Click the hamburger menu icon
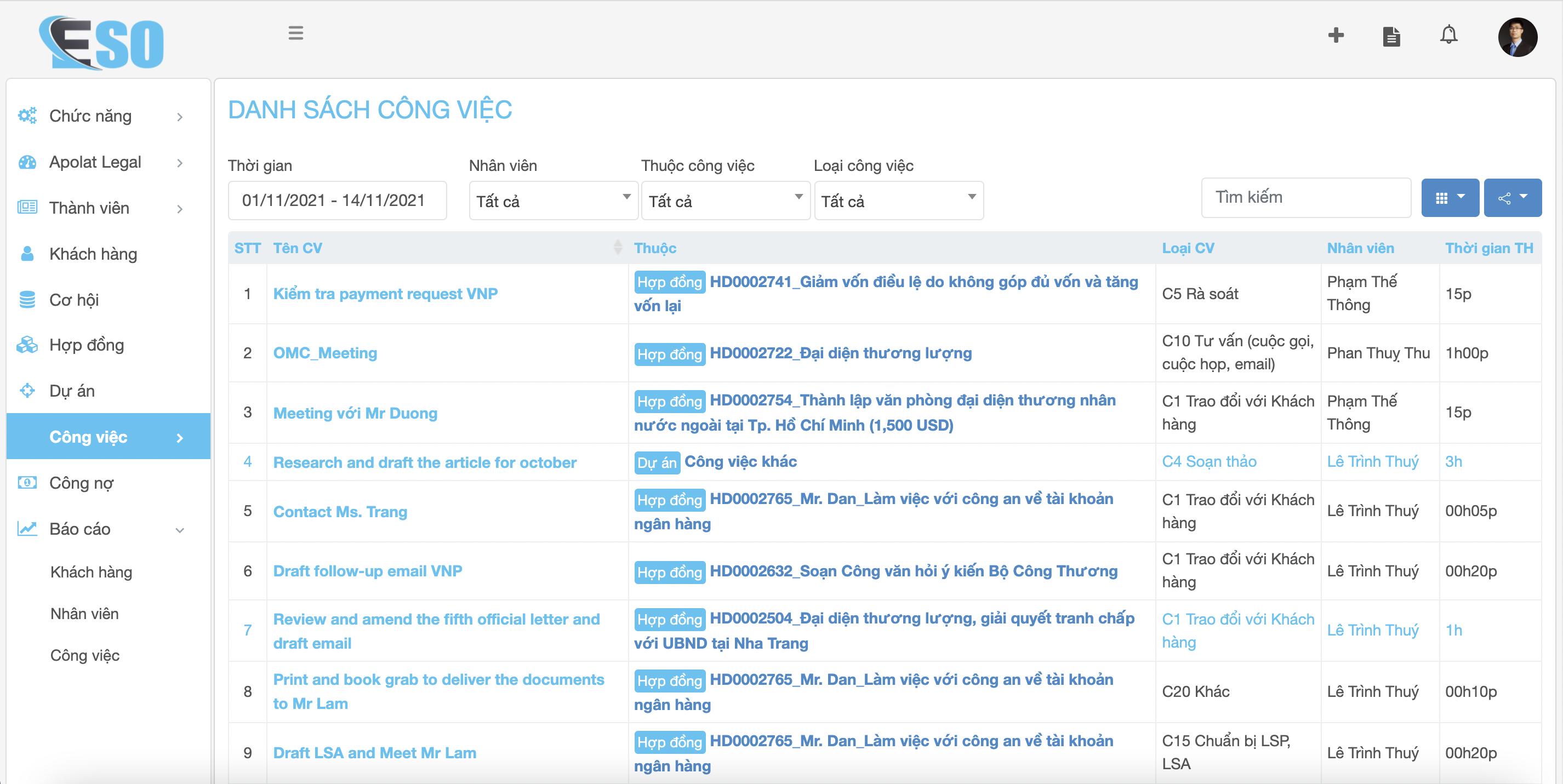 coord(295,33)
